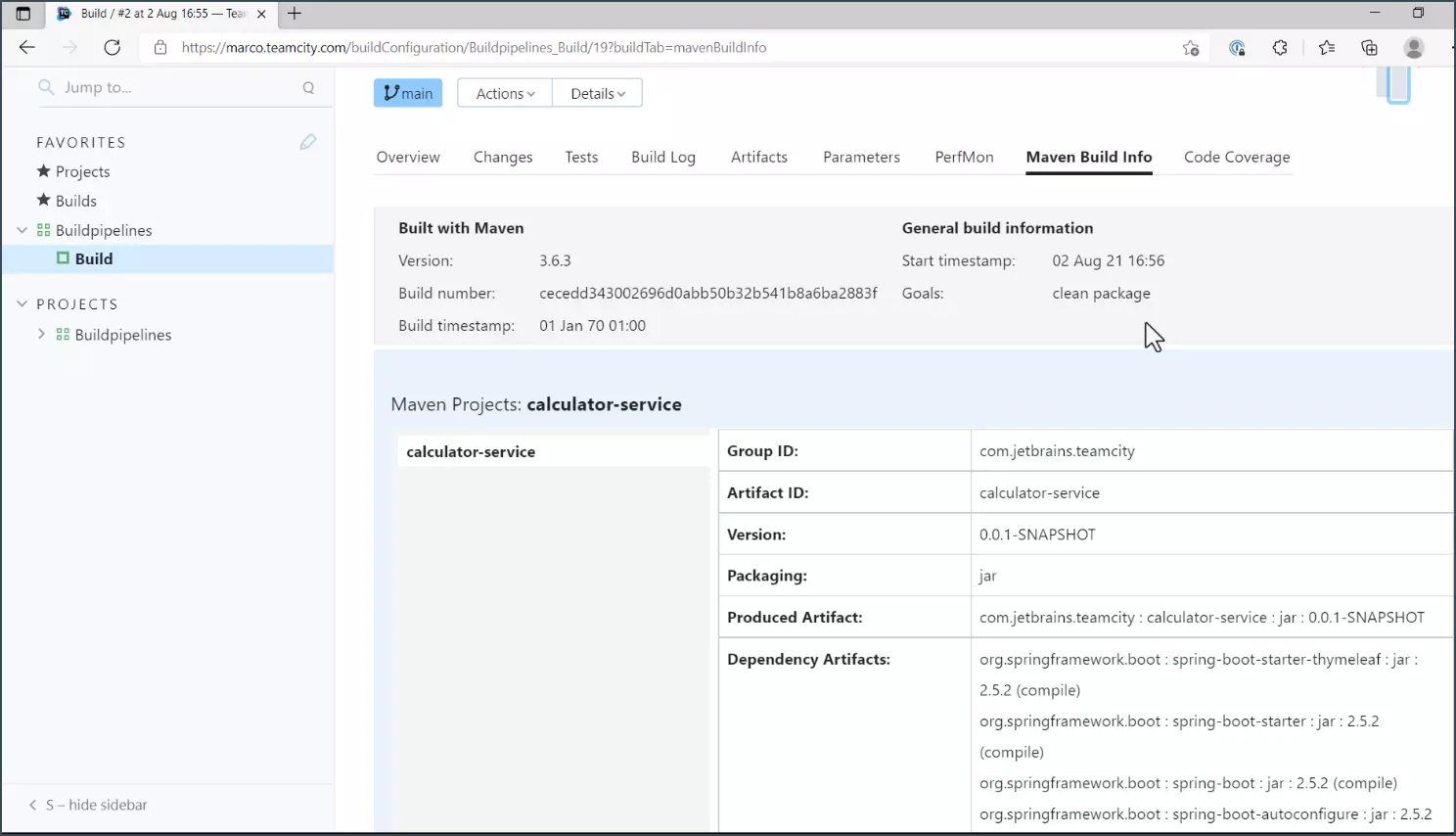Screen dimensions: 1456x836
Task: Open browser favorites star list icon
Action: [x=1326, y=47]
